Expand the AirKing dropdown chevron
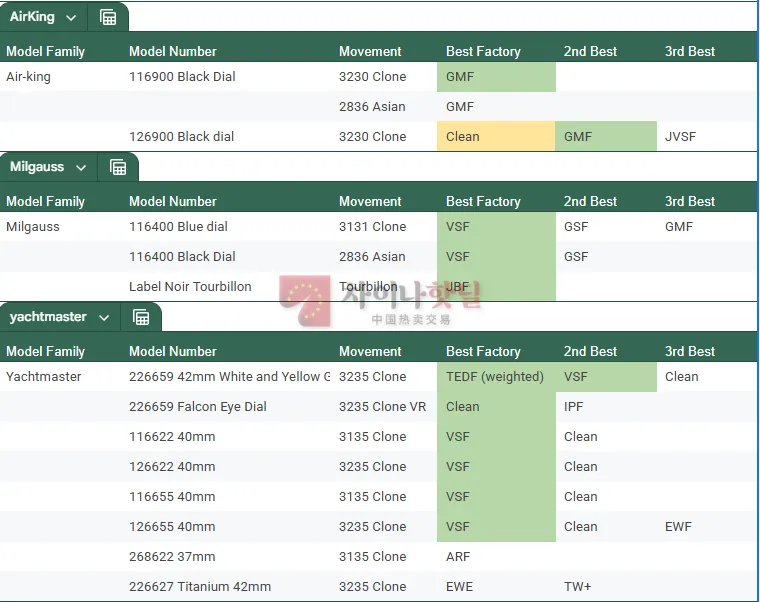 (x=71, y=18)
